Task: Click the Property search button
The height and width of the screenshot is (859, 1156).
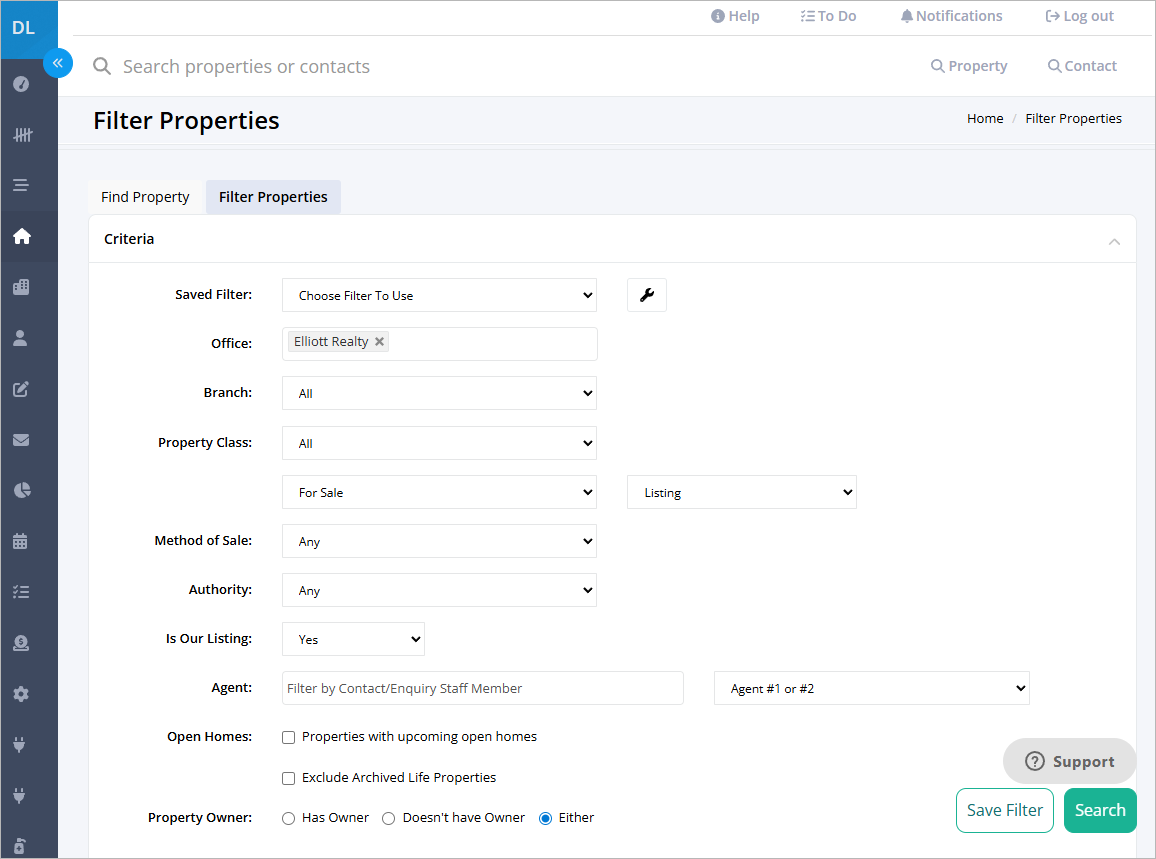Action: [x=969, y=66]
